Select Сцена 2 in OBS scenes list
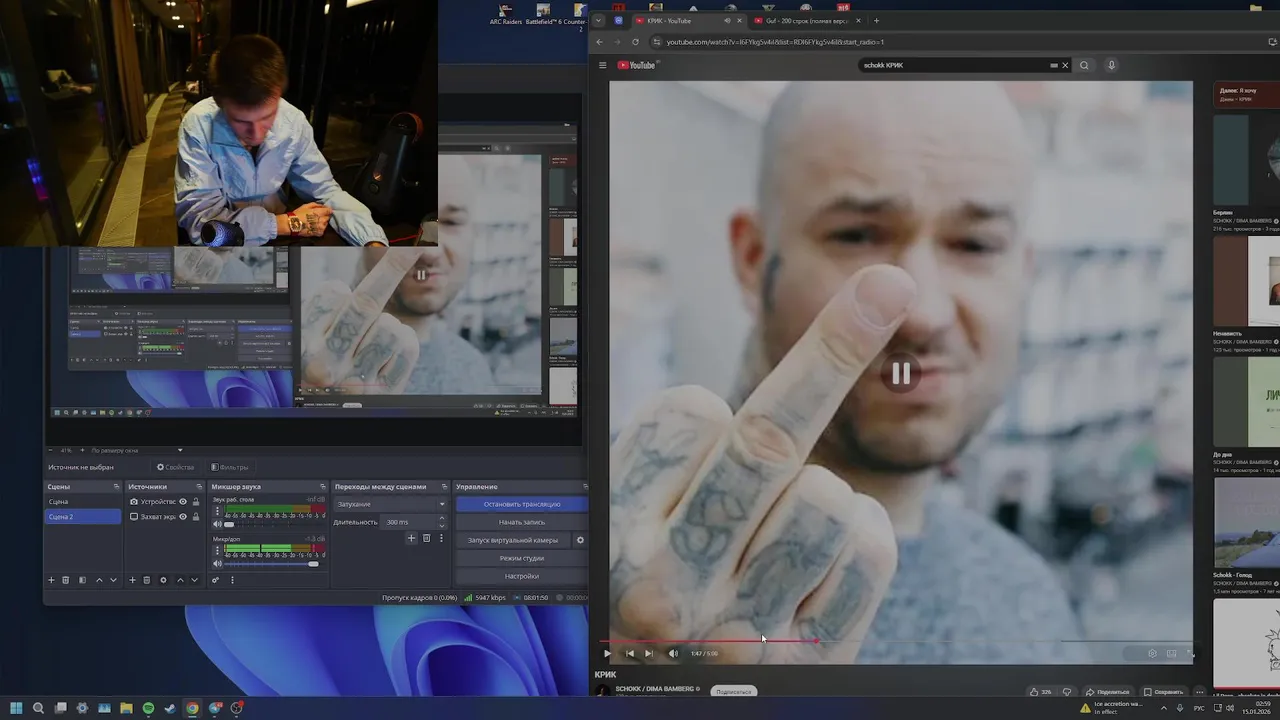The width and height of the screenshot is (1280, 720). tap(83, 517)
